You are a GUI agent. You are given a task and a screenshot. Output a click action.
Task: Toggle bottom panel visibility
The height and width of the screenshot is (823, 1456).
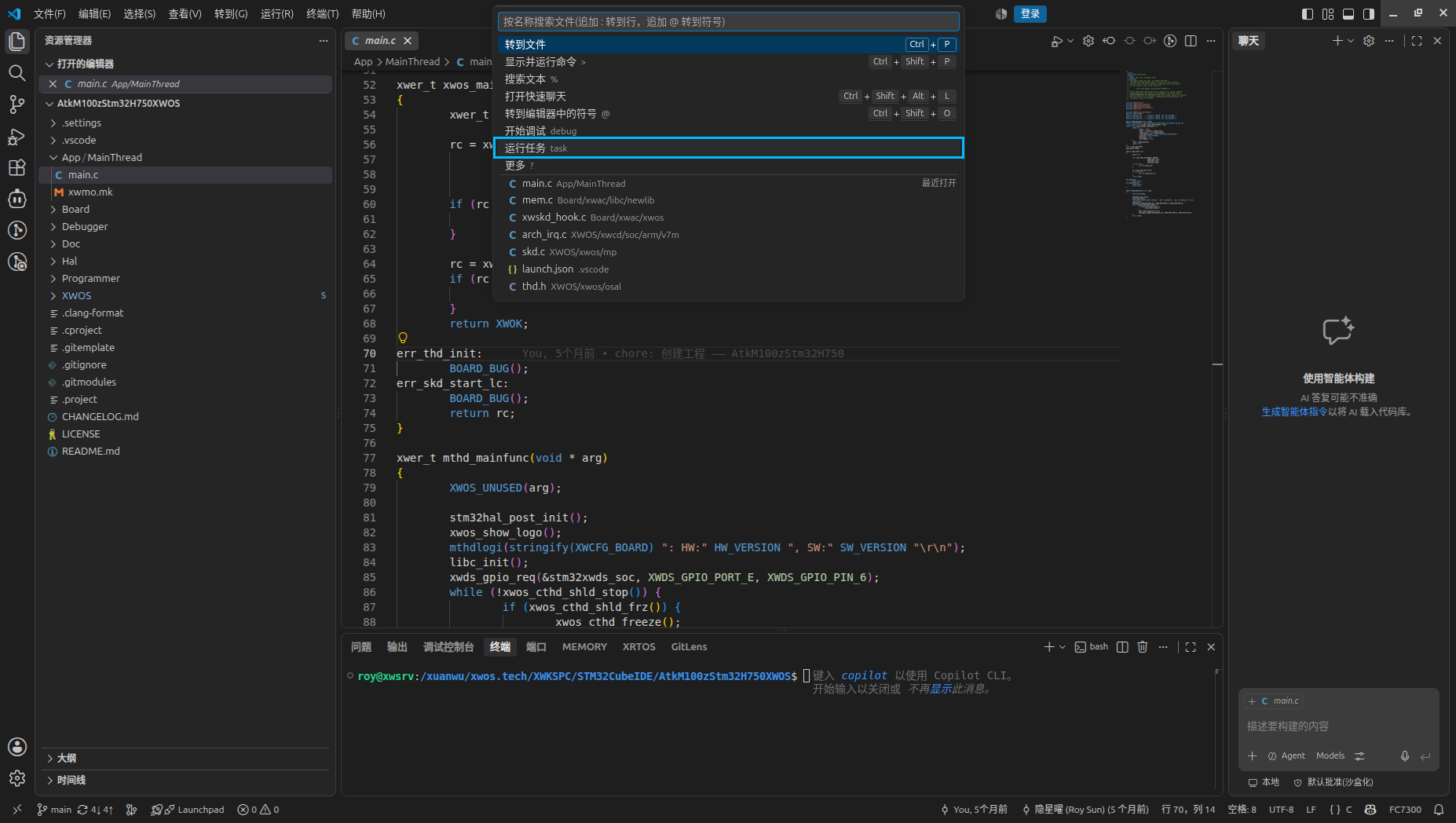(x=1348, y=14)
